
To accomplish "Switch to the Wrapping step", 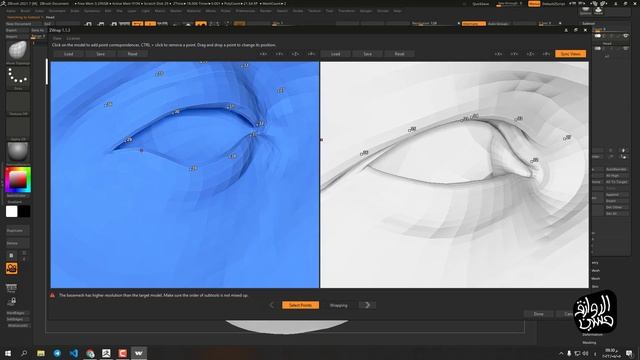I will pos(338,305).
